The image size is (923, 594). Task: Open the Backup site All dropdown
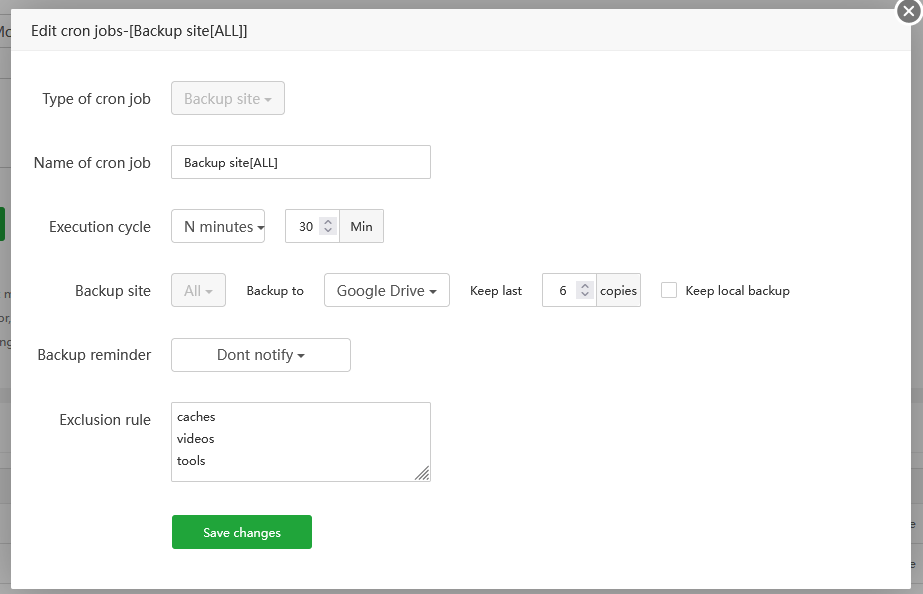pyautogui.click(x=198, y=291)
